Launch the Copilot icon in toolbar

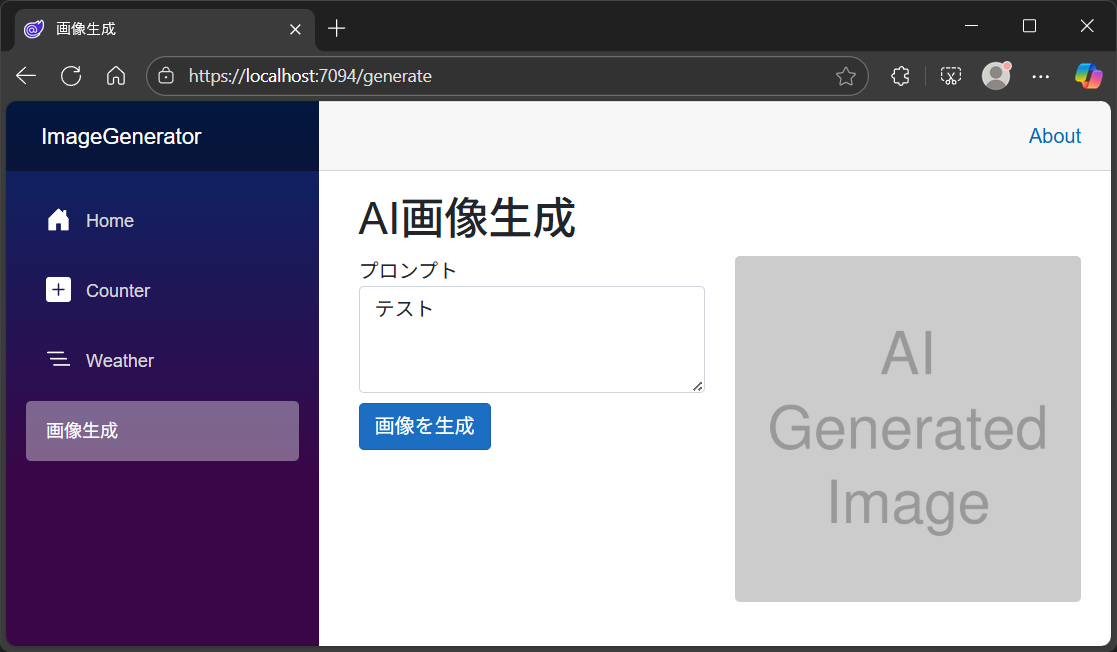coord(1089,76)
